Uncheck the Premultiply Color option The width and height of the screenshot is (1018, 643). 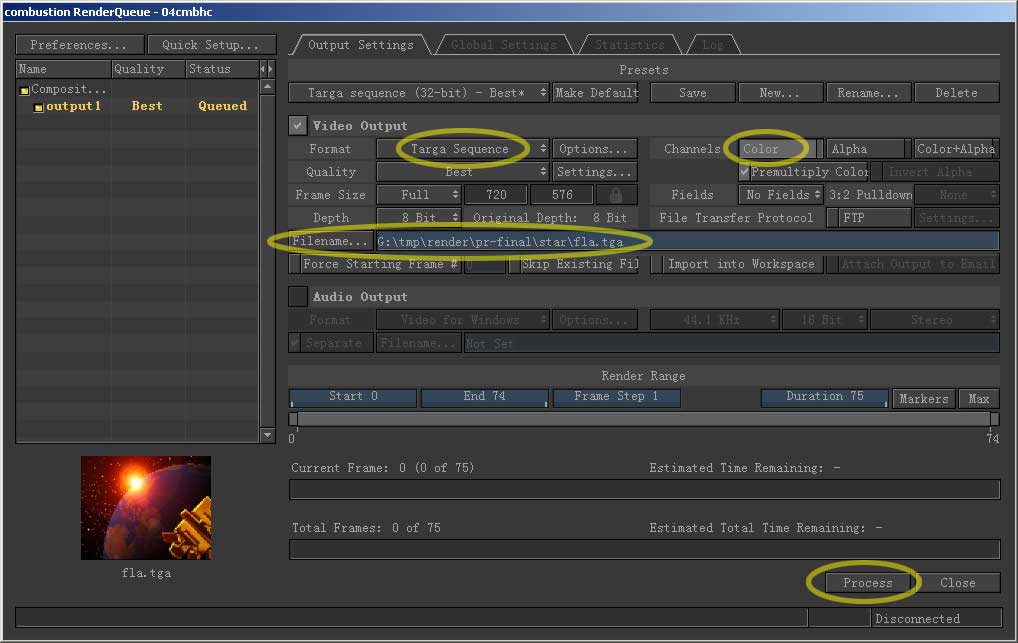pyautogui.click(x=743, y=172)
